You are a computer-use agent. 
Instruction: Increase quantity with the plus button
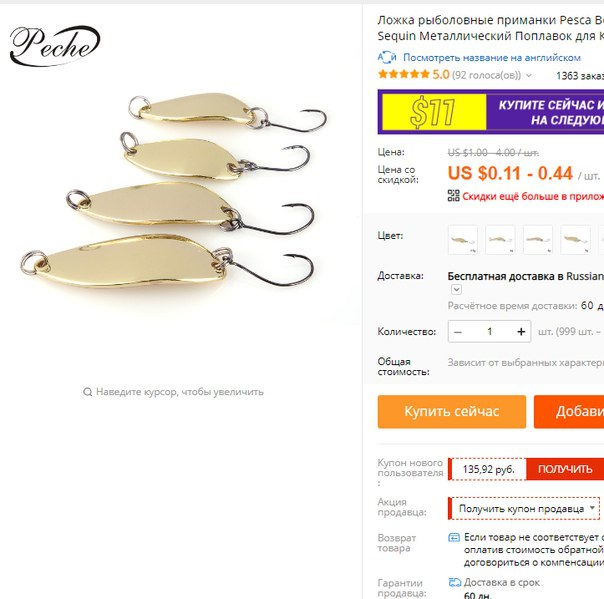(x=521, y=332)
